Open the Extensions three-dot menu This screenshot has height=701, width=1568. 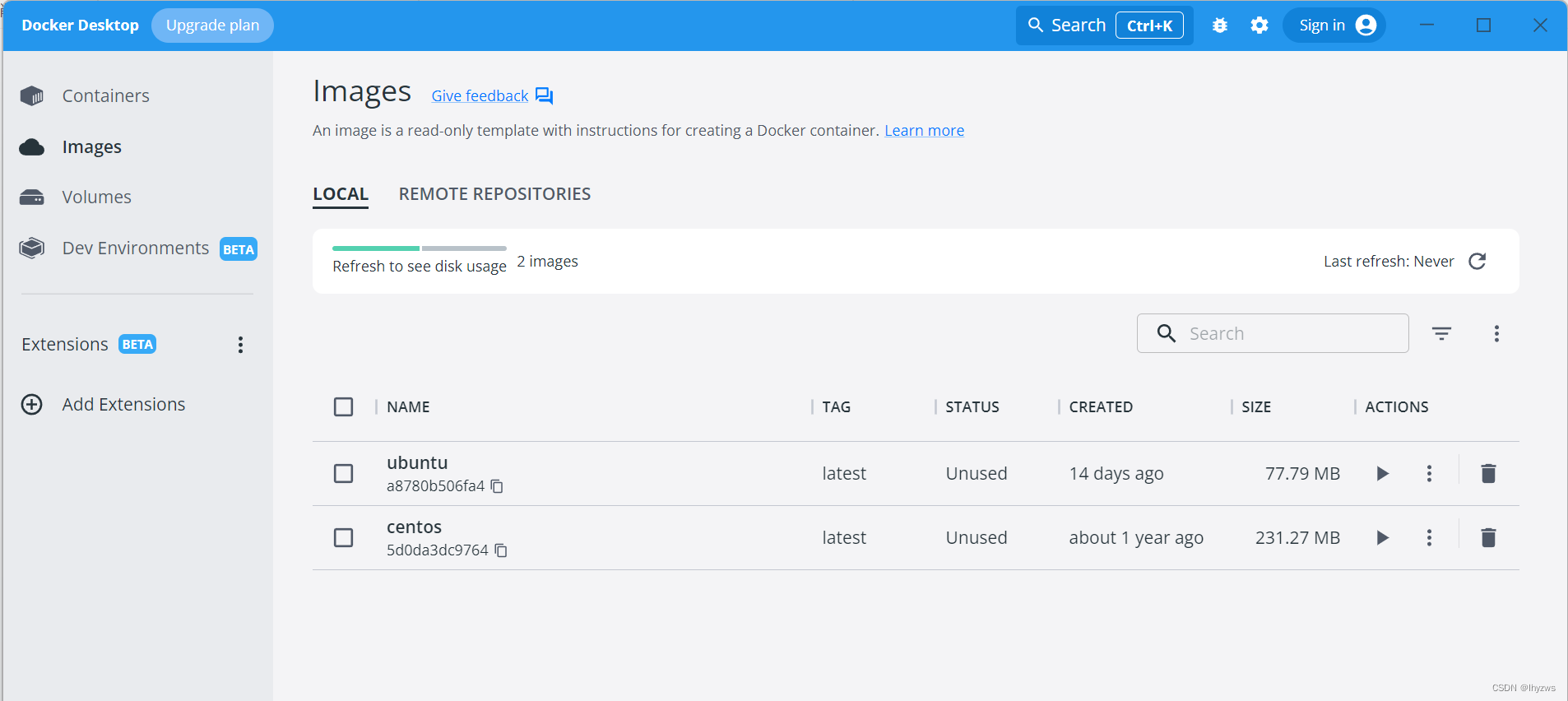pos(240,345)
